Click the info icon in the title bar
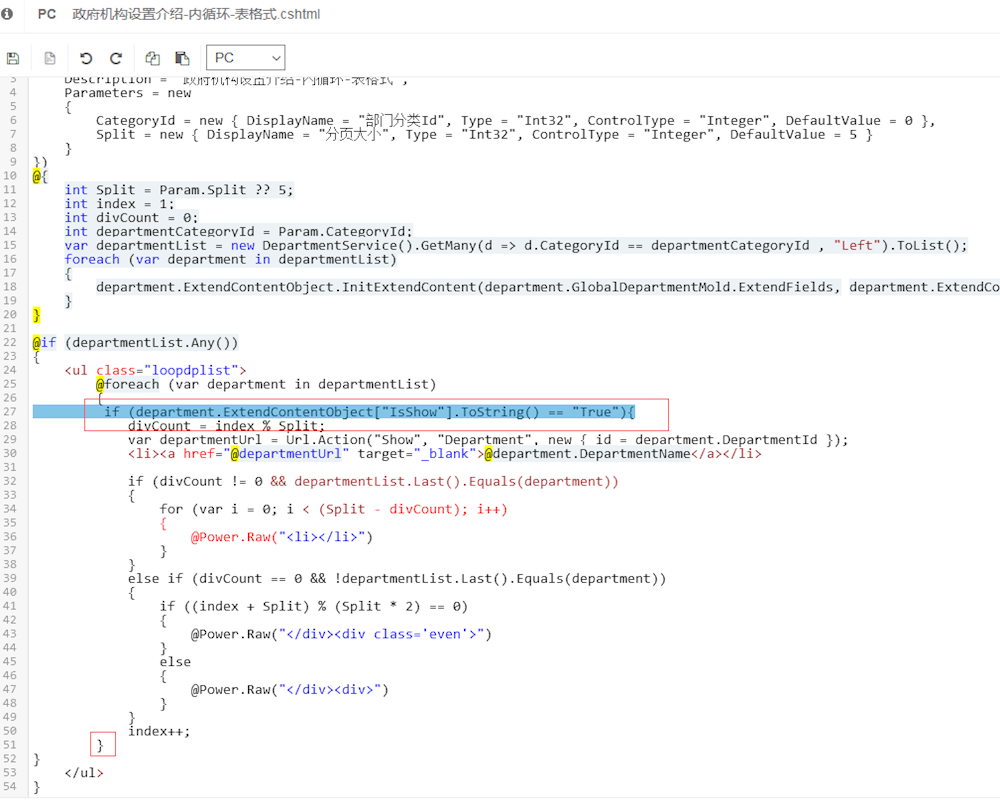 click(8, 14)
